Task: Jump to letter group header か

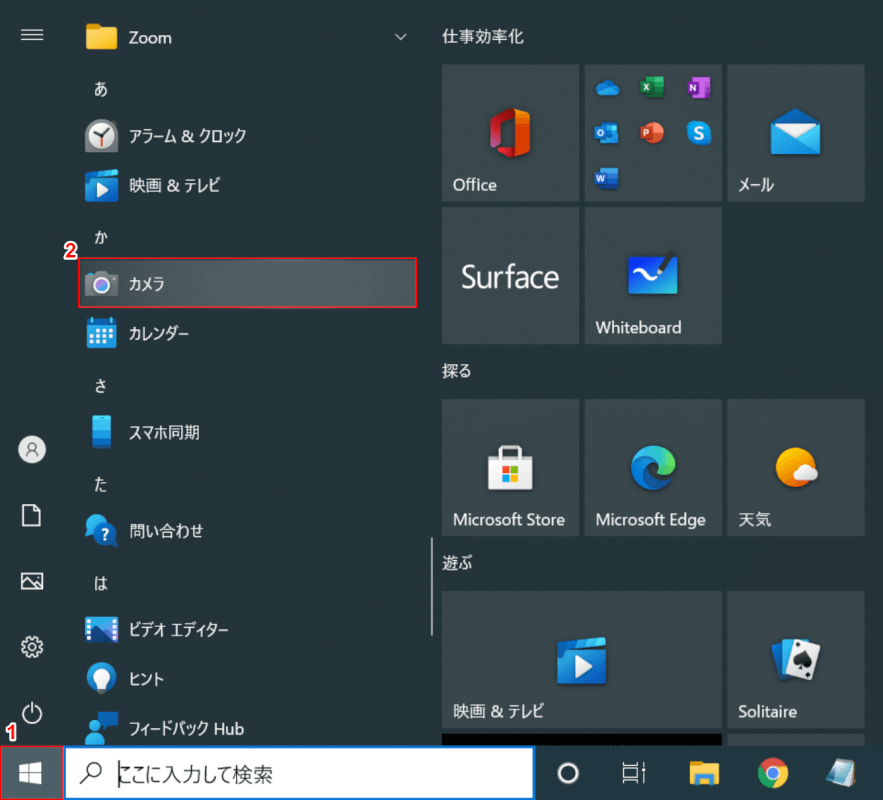Action: (x=101, y=236)
